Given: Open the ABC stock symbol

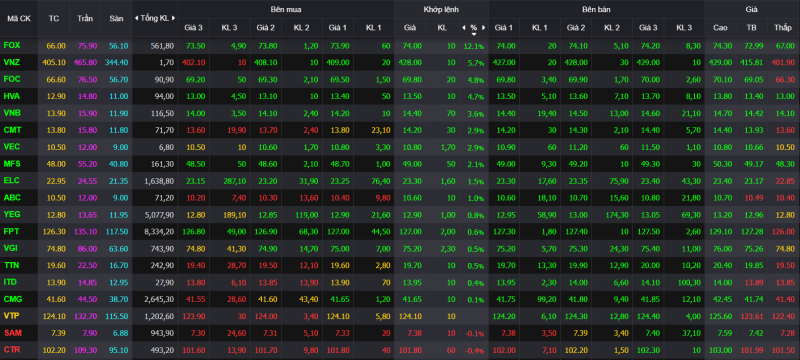Looking at the screenshot, I should point(12,197).
